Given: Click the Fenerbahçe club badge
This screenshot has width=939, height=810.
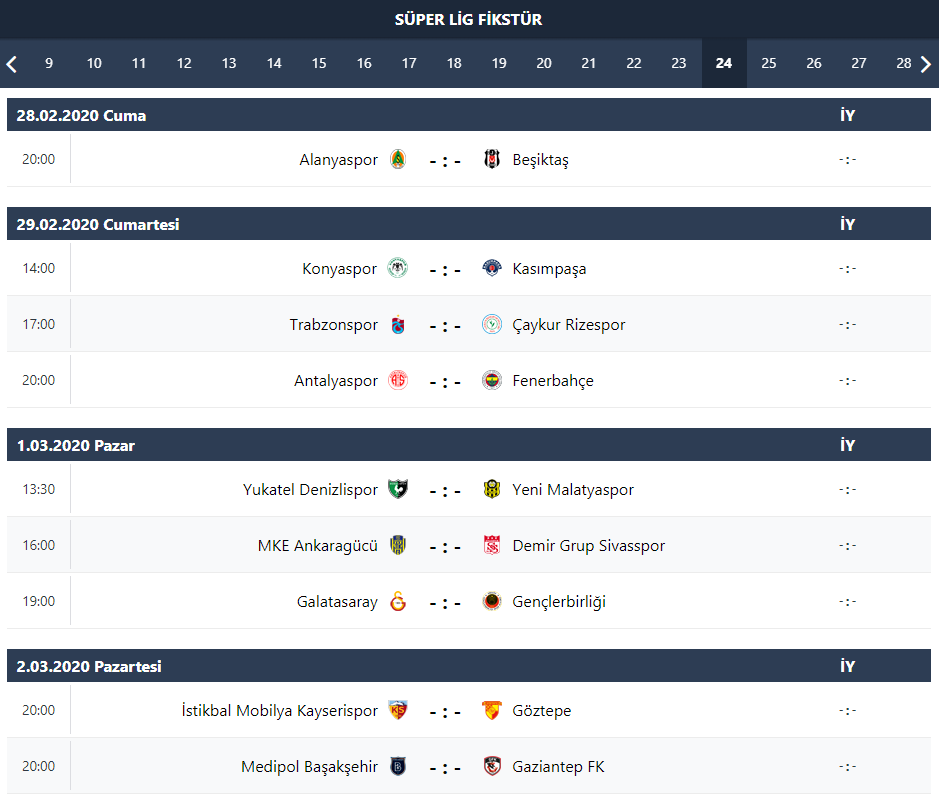Looking at the screenshot, I should [492, 381].
